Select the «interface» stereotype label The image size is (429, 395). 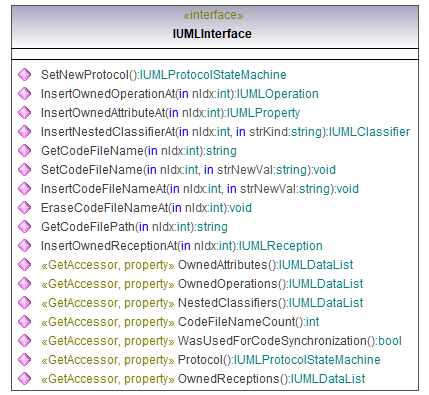213,15
